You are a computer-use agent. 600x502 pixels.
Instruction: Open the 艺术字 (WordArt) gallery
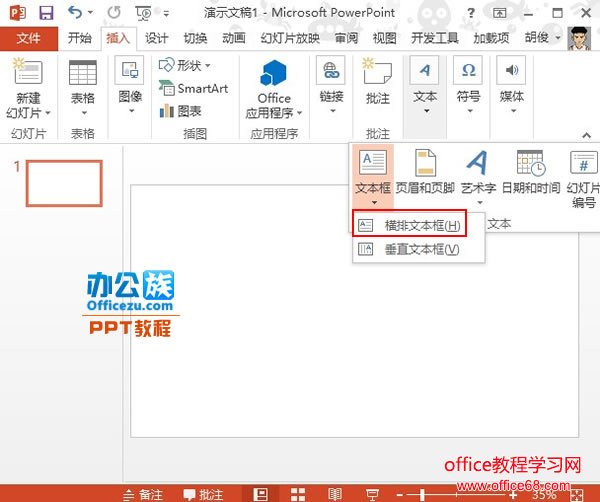pos(478,177)
